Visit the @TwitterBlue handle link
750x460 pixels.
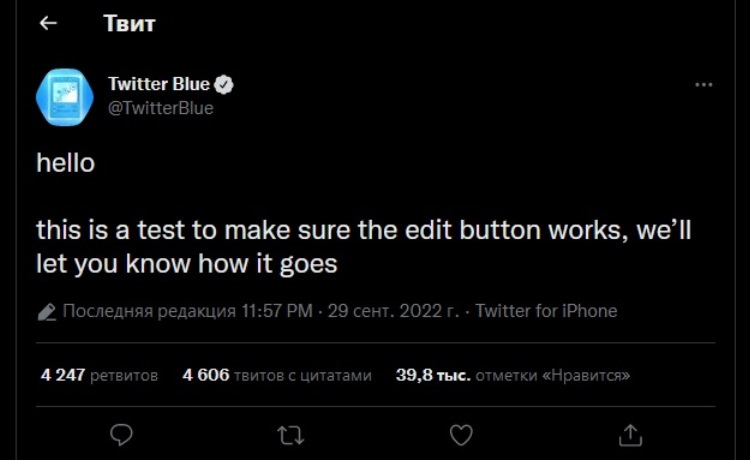161,108
